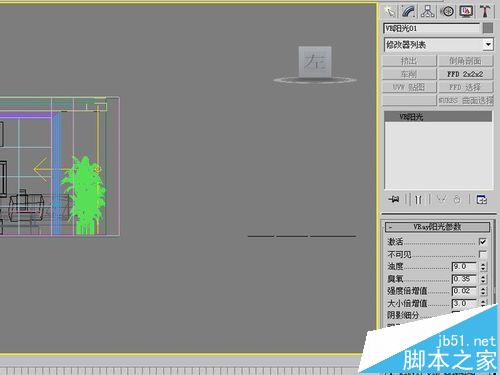Open the Hierarchy panel tab
The width and height of the screenshot is (500, 375).
tap(428, 12)
